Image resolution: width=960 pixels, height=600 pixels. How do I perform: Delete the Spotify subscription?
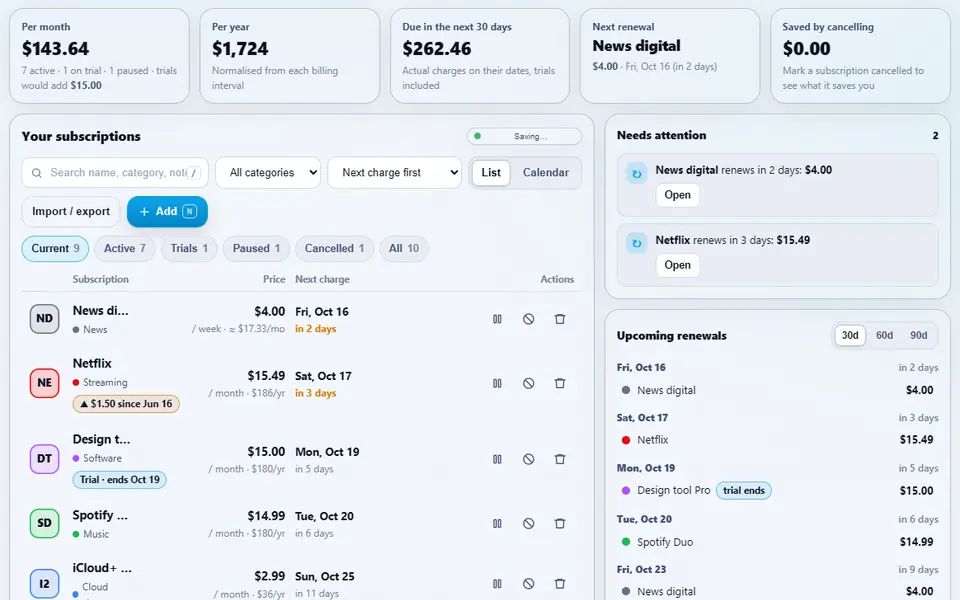coord(560,523)
